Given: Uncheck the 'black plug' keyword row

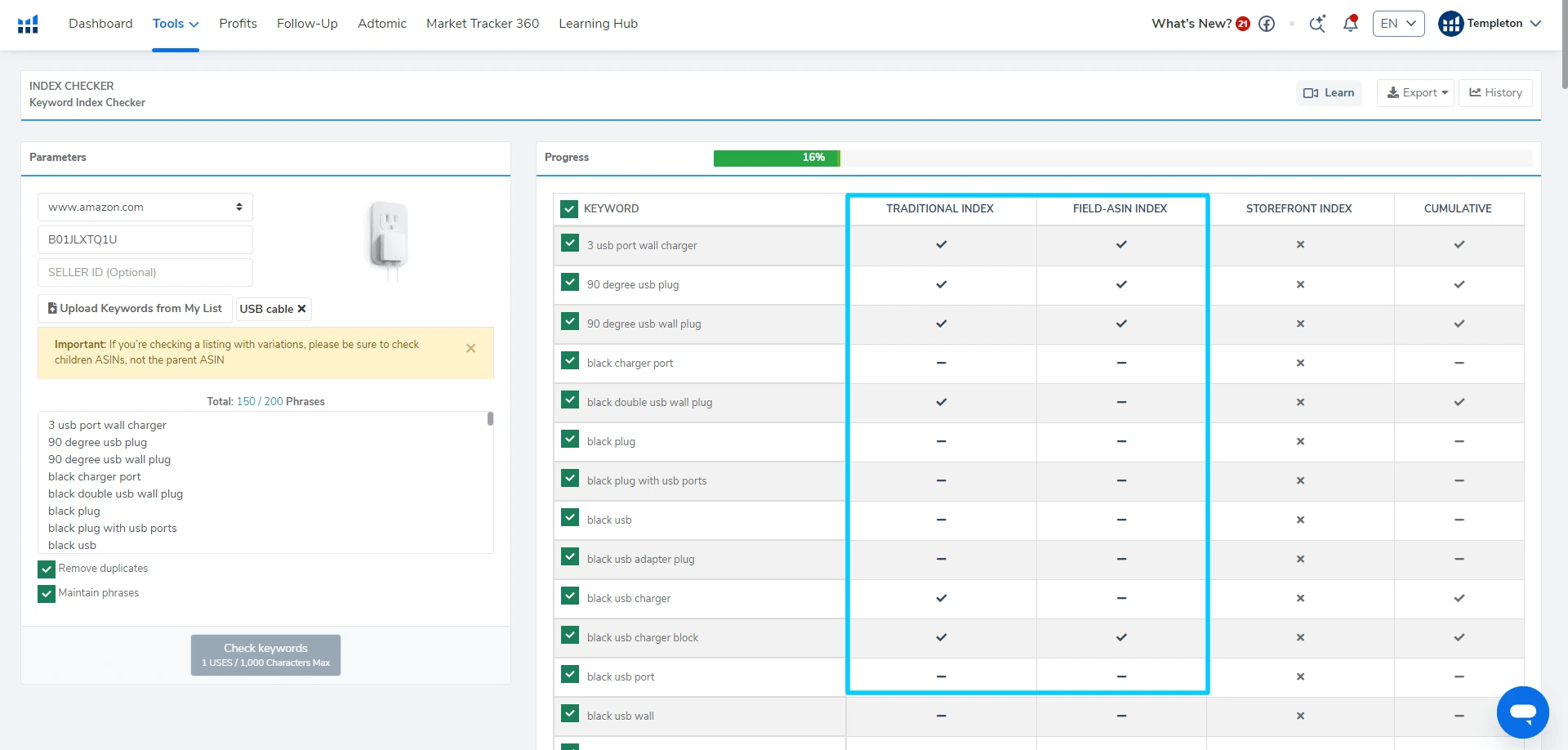Looking at the screenshot, I should 570,440.
